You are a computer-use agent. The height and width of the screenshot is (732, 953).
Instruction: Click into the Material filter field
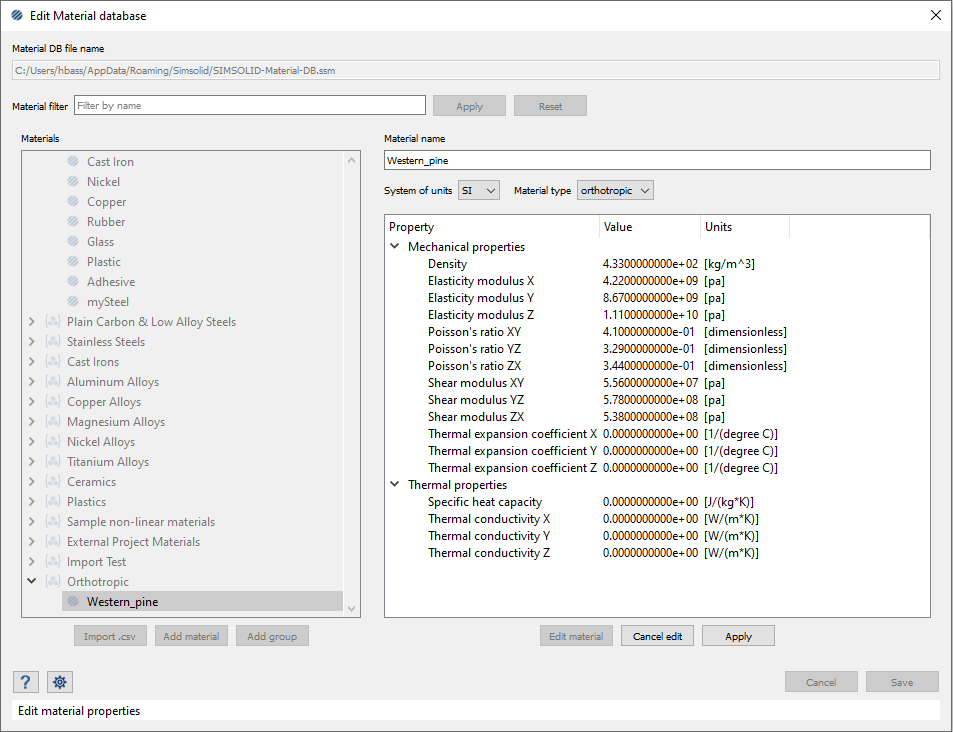point(250,105)
